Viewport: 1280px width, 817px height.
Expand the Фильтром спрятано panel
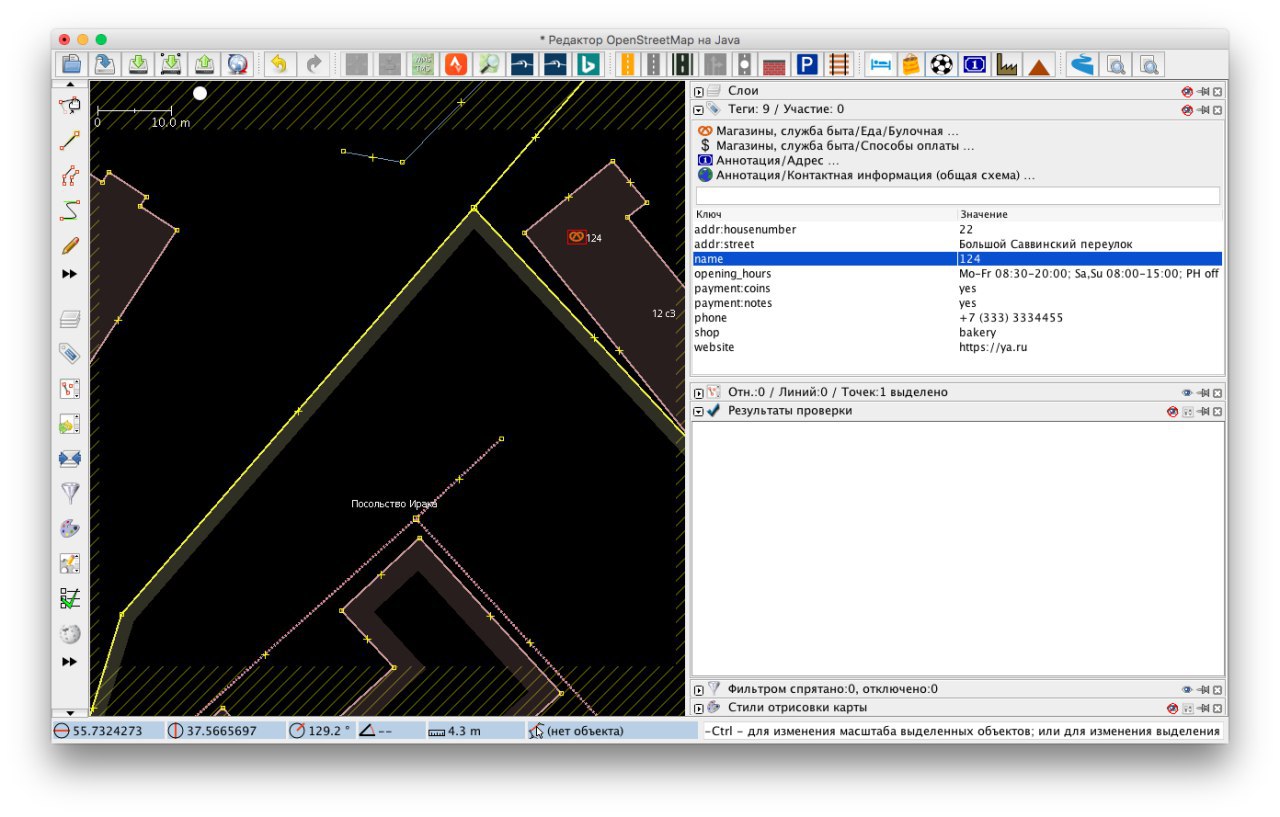coord(699,689)
